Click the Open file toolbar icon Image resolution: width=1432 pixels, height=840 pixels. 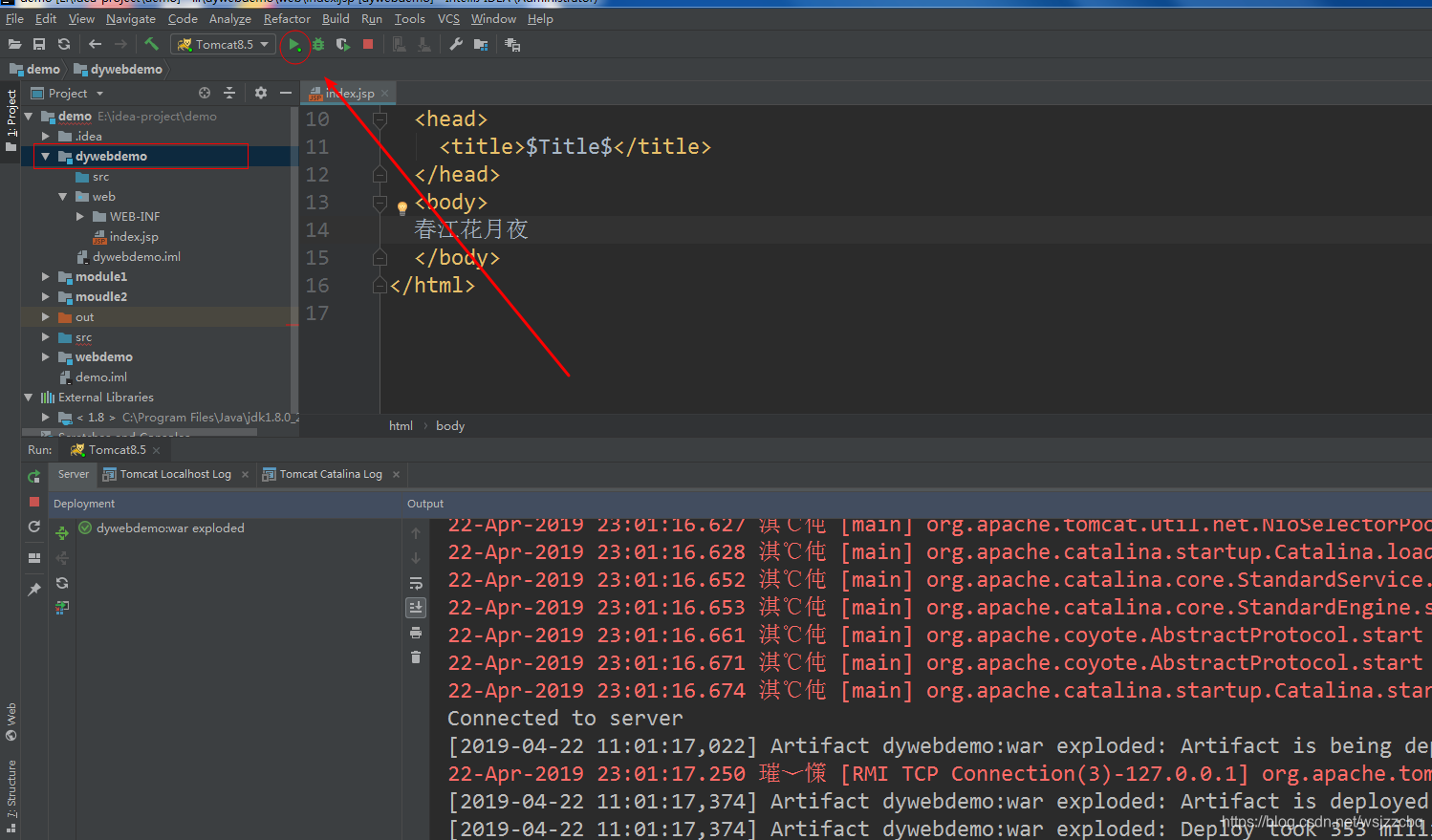pyautogui.click(x=14, y=44)
